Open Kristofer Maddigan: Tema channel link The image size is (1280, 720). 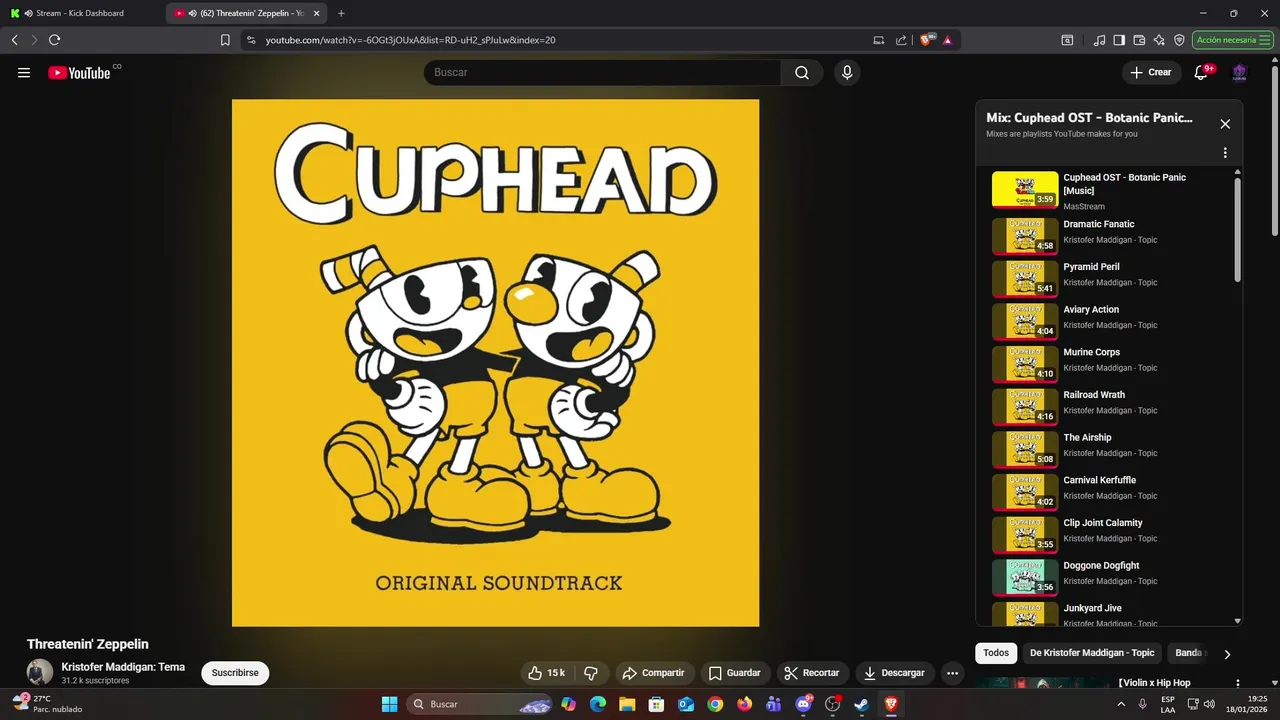click(123, 667)
